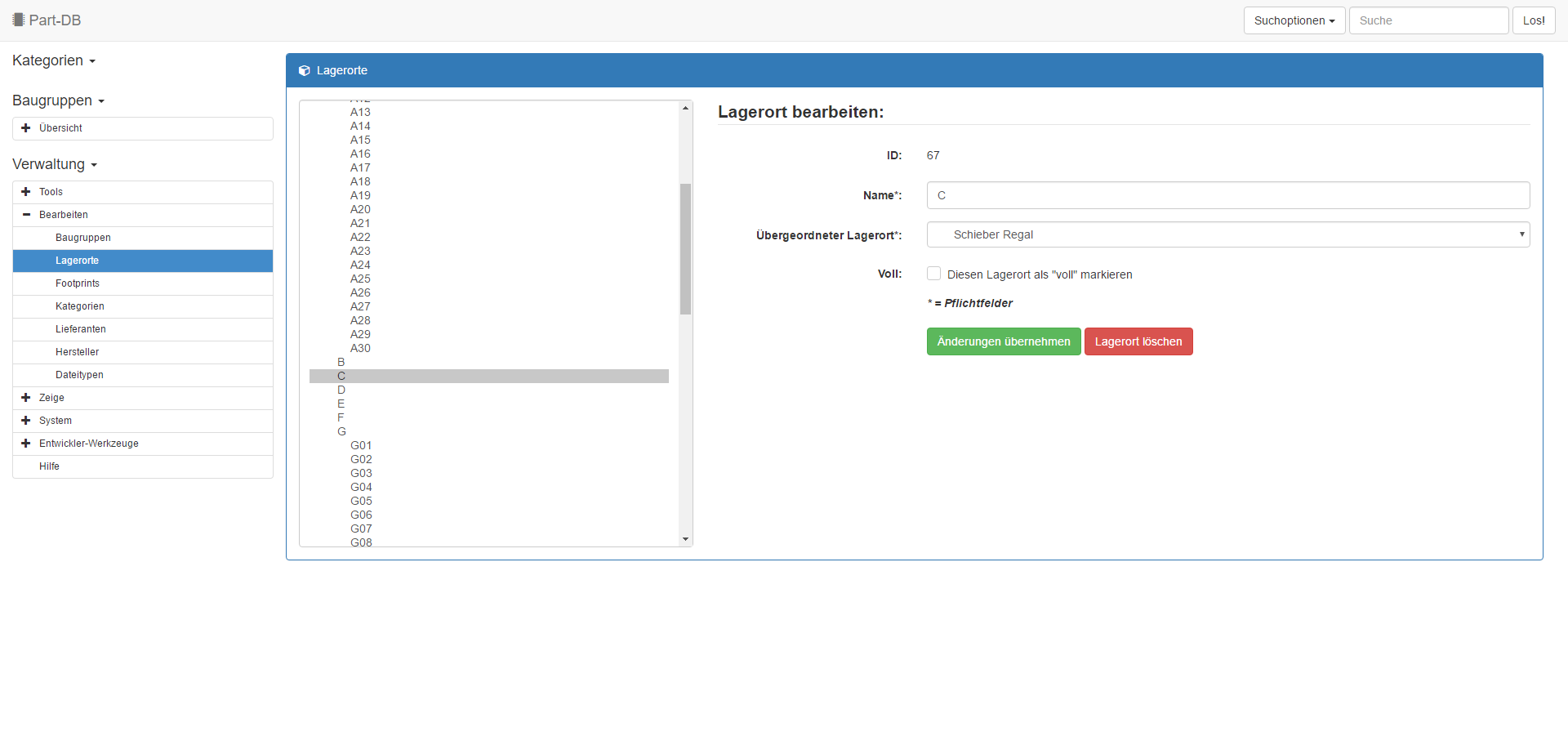Open the Suchoptionen dropdown
The width and height of the screenshot is (1568, 736).
pyautogui.click(x=1294, y=20)
